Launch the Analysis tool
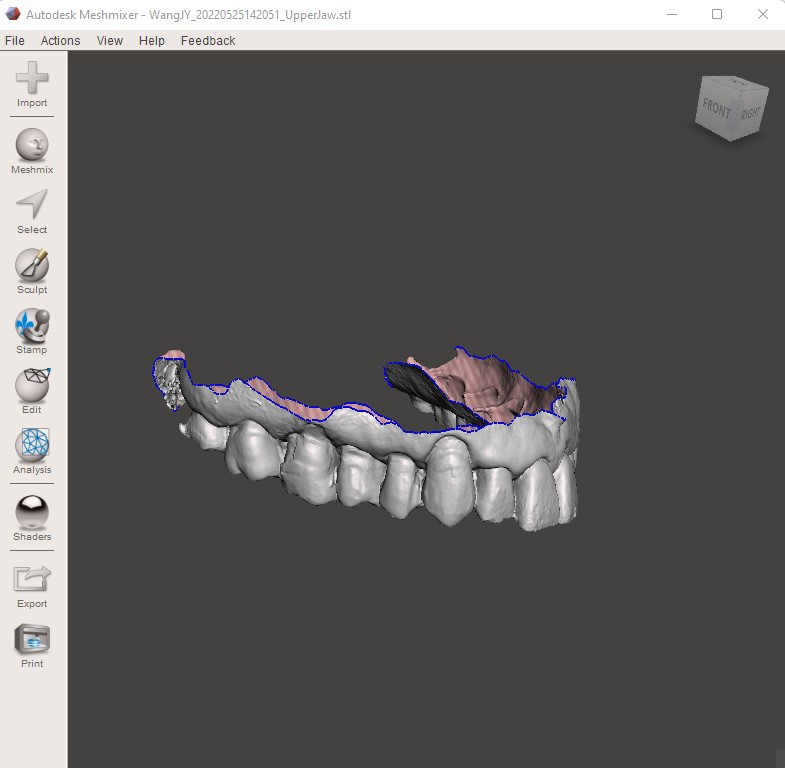The height and width of the screenshot is (768, 785). (32, 446)
